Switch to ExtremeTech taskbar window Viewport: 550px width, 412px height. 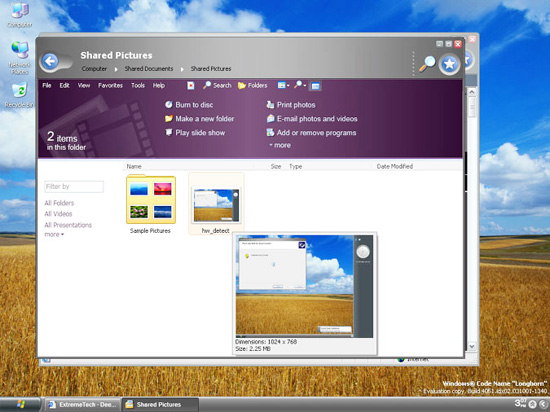[82, 404]
